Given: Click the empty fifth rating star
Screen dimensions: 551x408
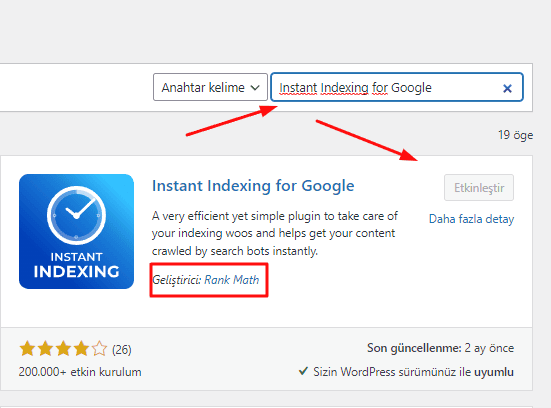Looking at the screenshot, I should pyautogui.click(x=99, y=349).
